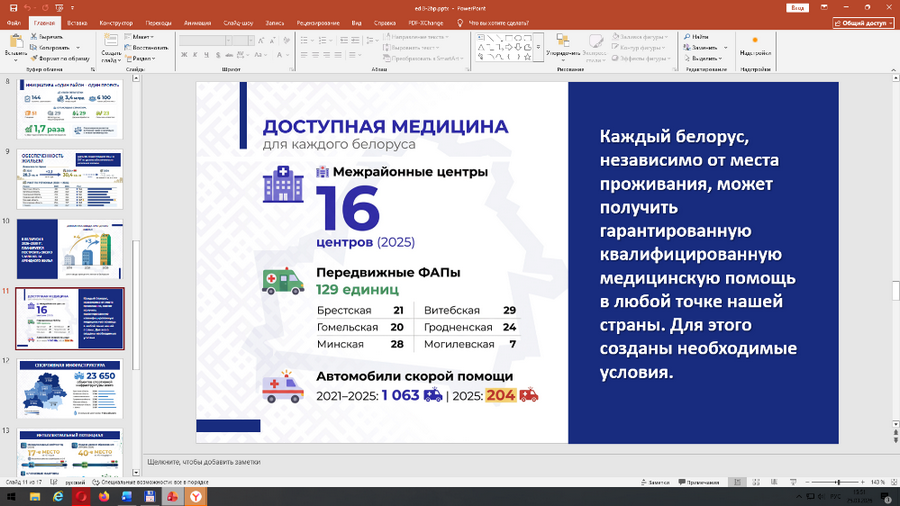Switch to the Анимация tab
Screen dimensions: 900x506
pos(197,22)
